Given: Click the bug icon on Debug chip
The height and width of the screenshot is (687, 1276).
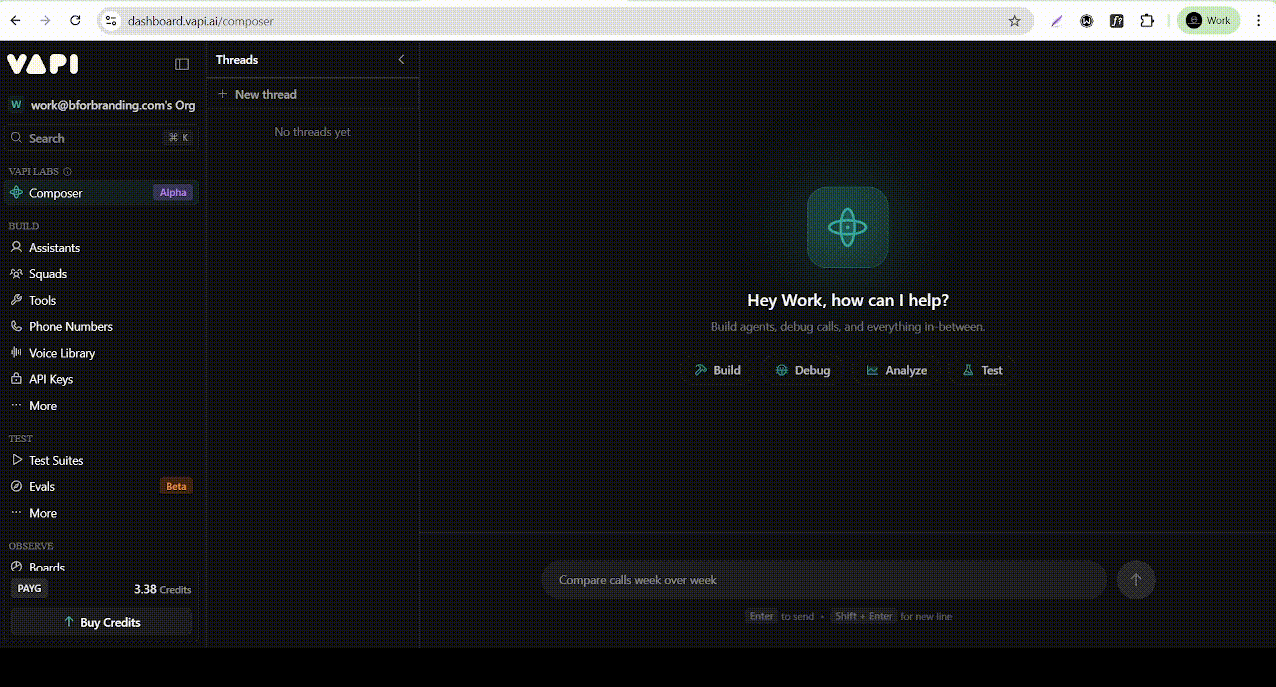Looking at the screenshot, I should click(782, 370).
